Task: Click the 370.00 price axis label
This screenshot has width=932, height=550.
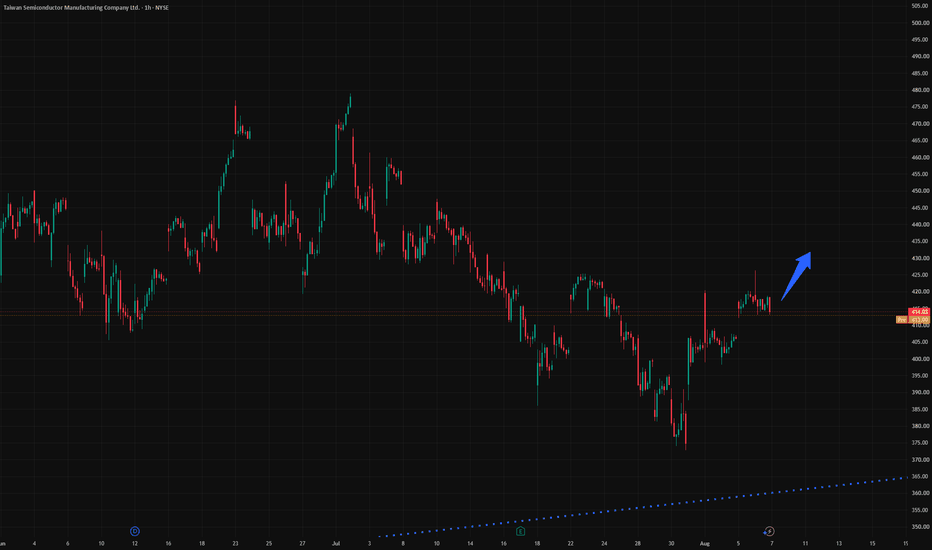Action: point(920,460)
